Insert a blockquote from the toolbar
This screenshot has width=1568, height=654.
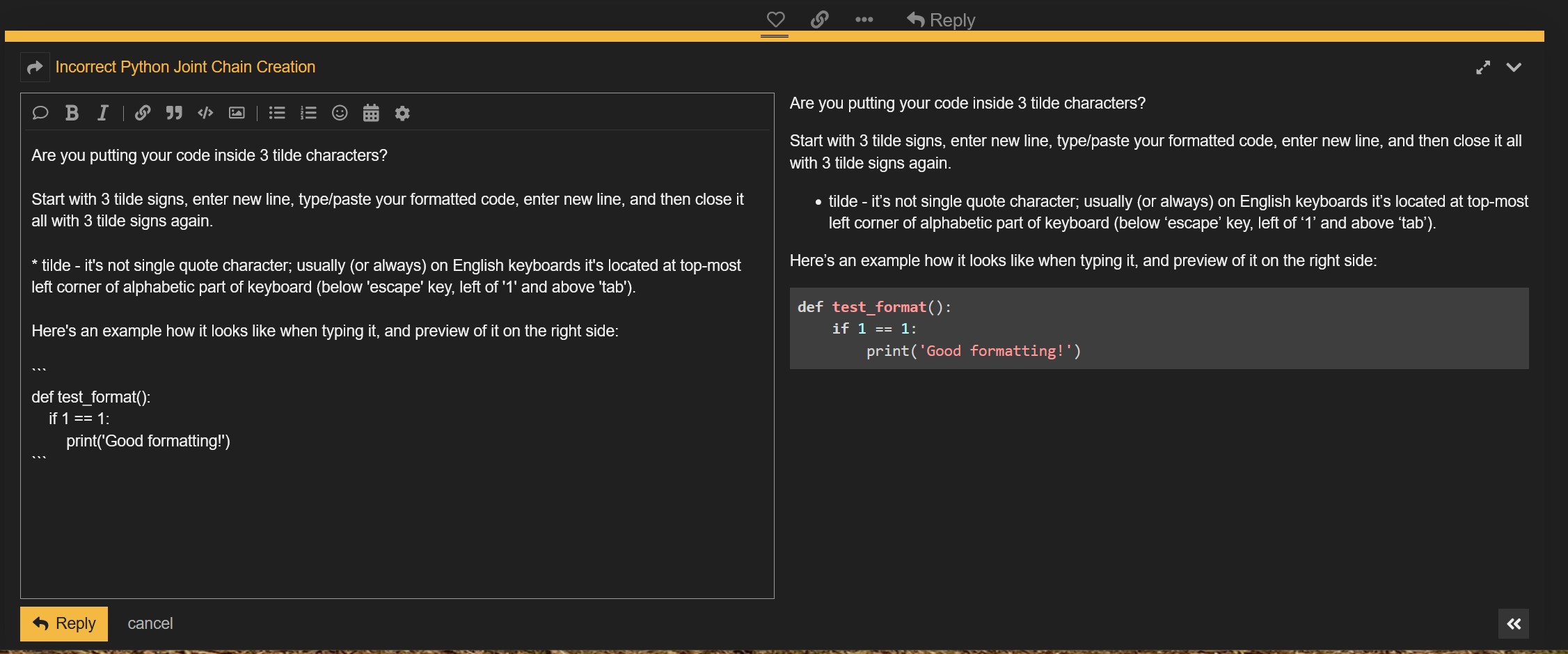click(174, 113)
